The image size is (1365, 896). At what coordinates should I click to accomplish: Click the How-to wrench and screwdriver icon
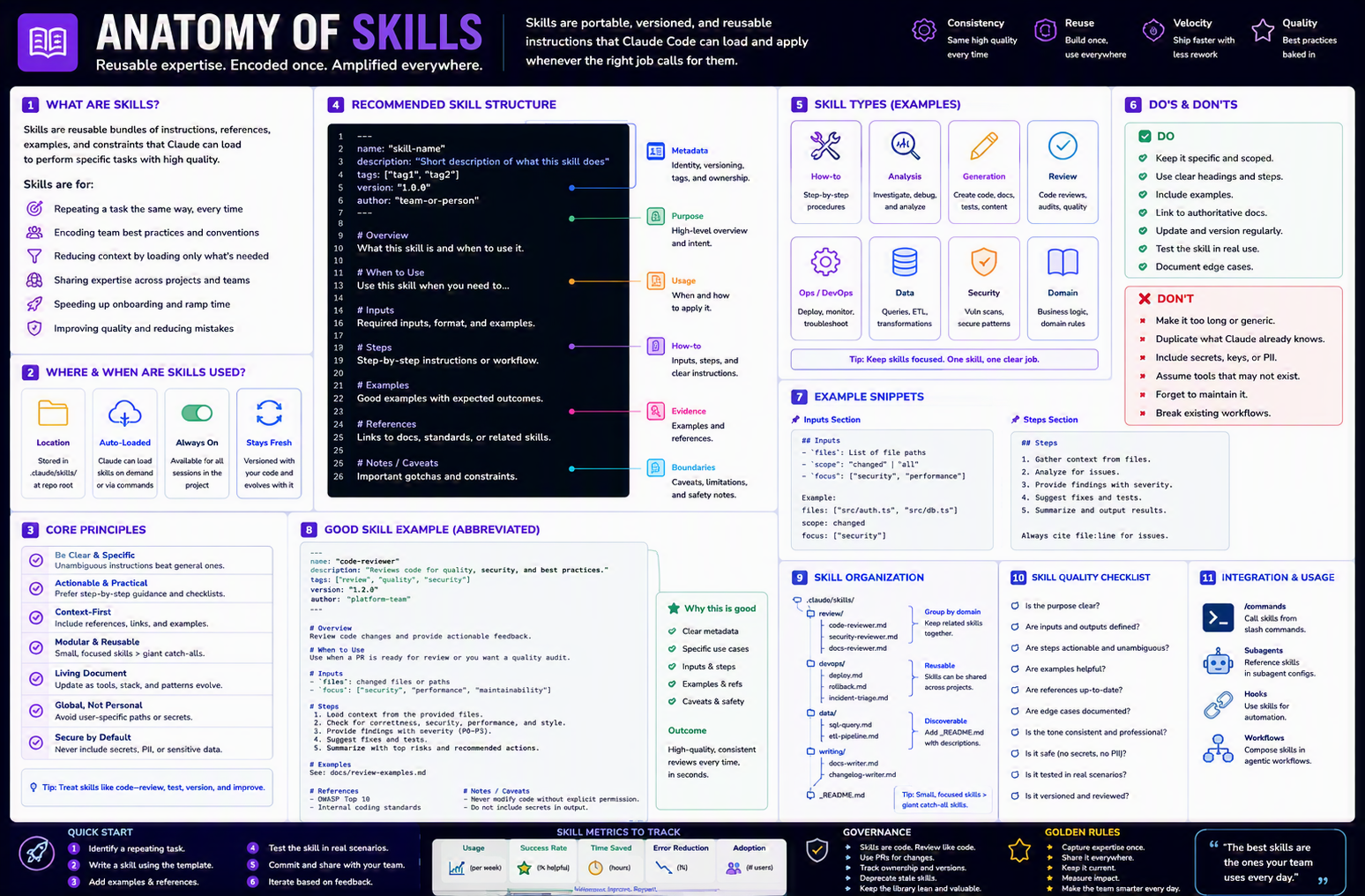coord(825,146)
